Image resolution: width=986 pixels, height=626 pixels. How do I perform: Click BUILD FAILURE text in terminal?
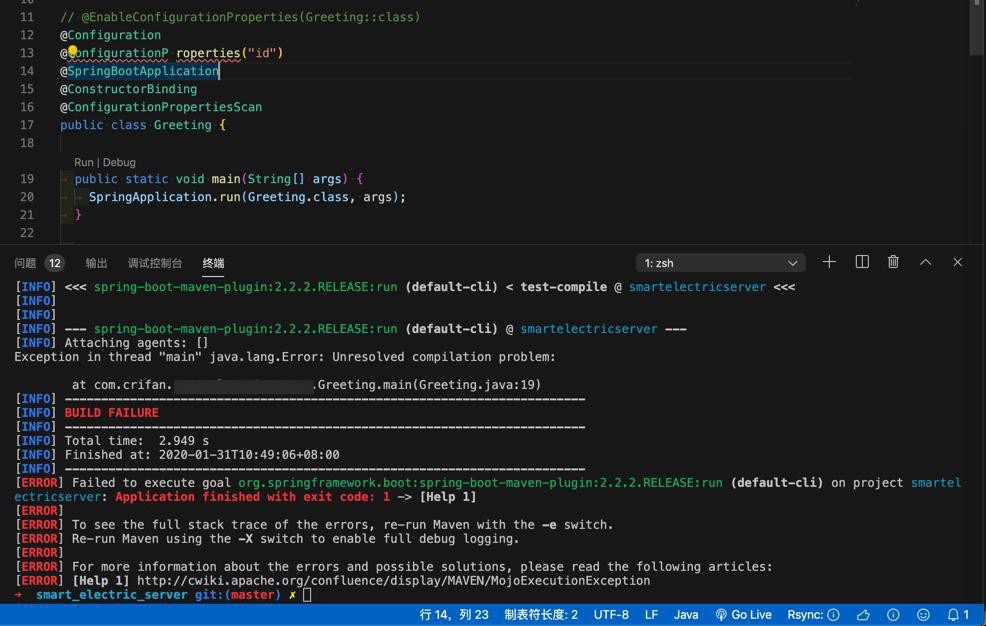click(x=111, y=413)
